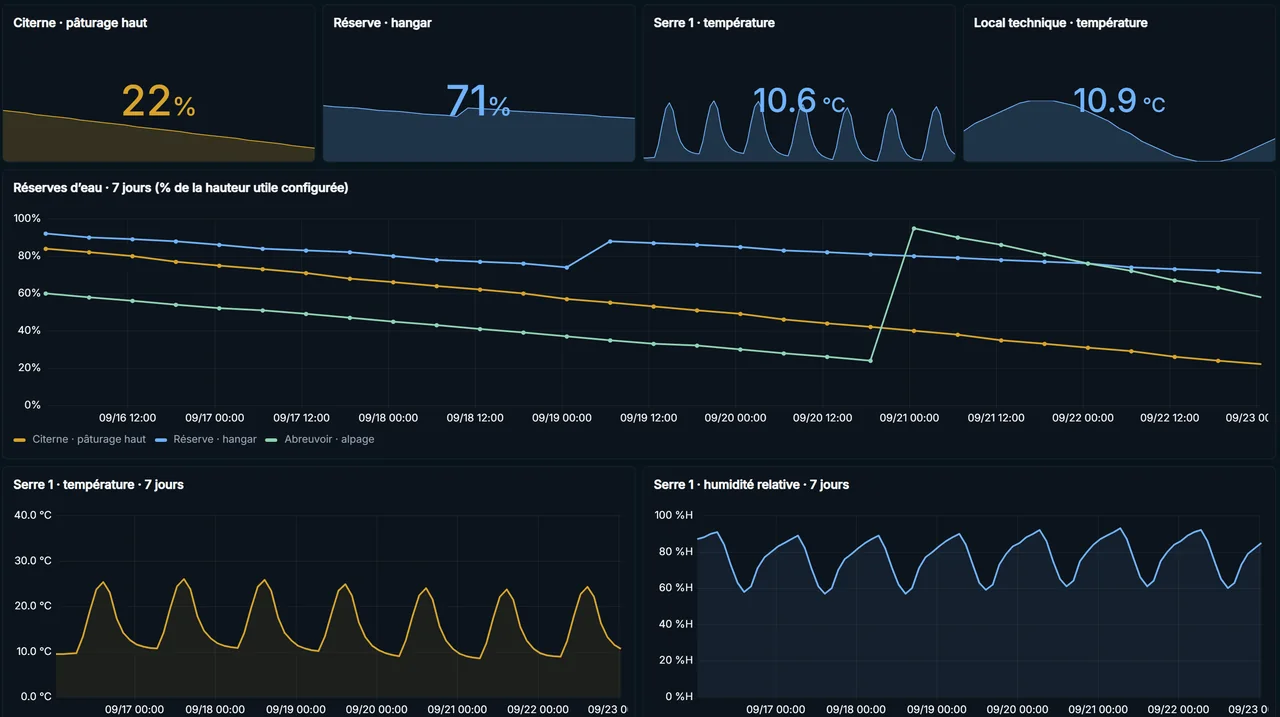Image resolution: width=1280 pixels, height=717 pixels.
Task: Click the 40% axis label in water chart
Action: (30, 330)
